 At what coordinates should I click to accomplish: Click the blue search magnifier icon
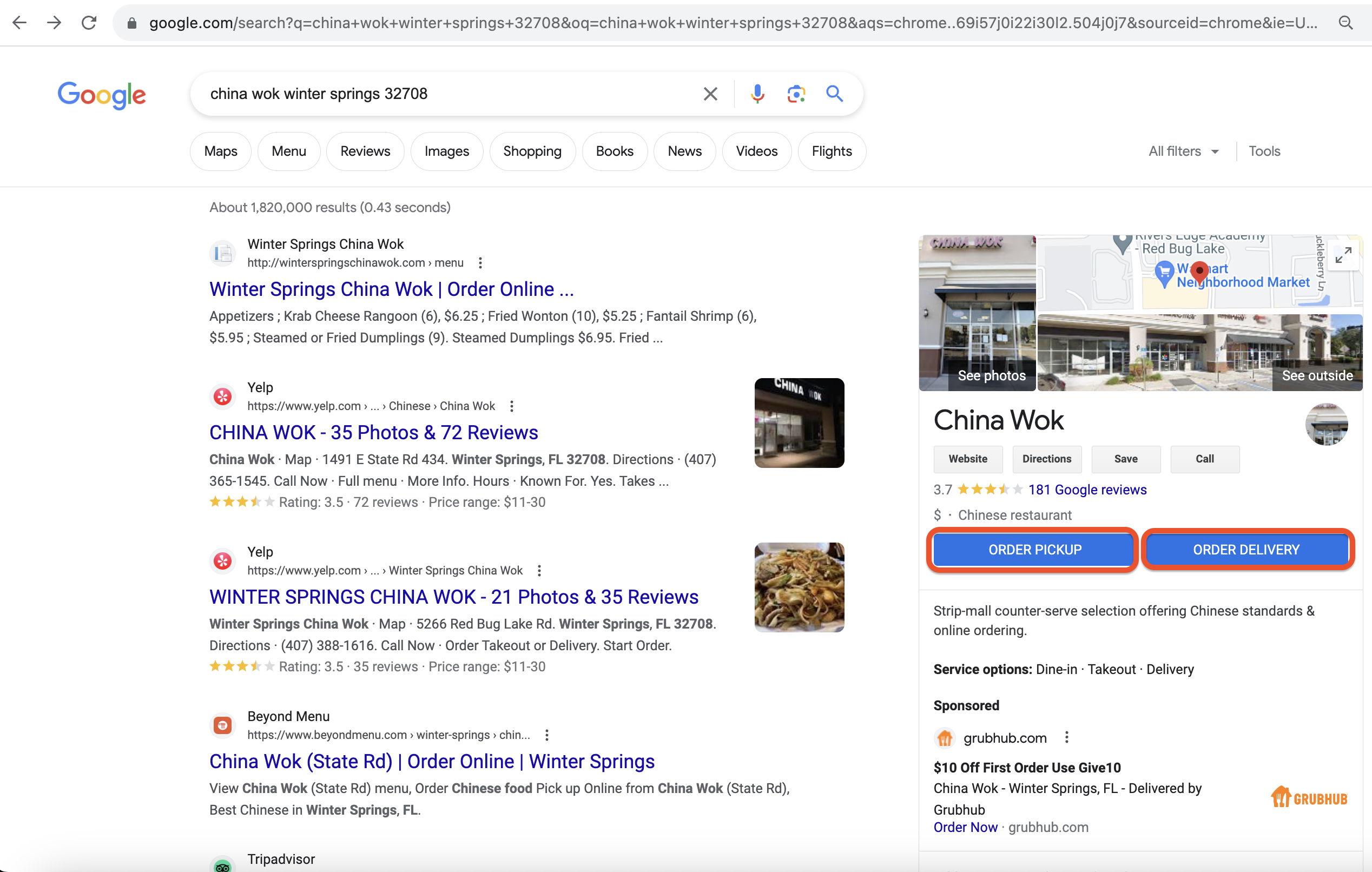pyautogui.click(x=835, y=94)
